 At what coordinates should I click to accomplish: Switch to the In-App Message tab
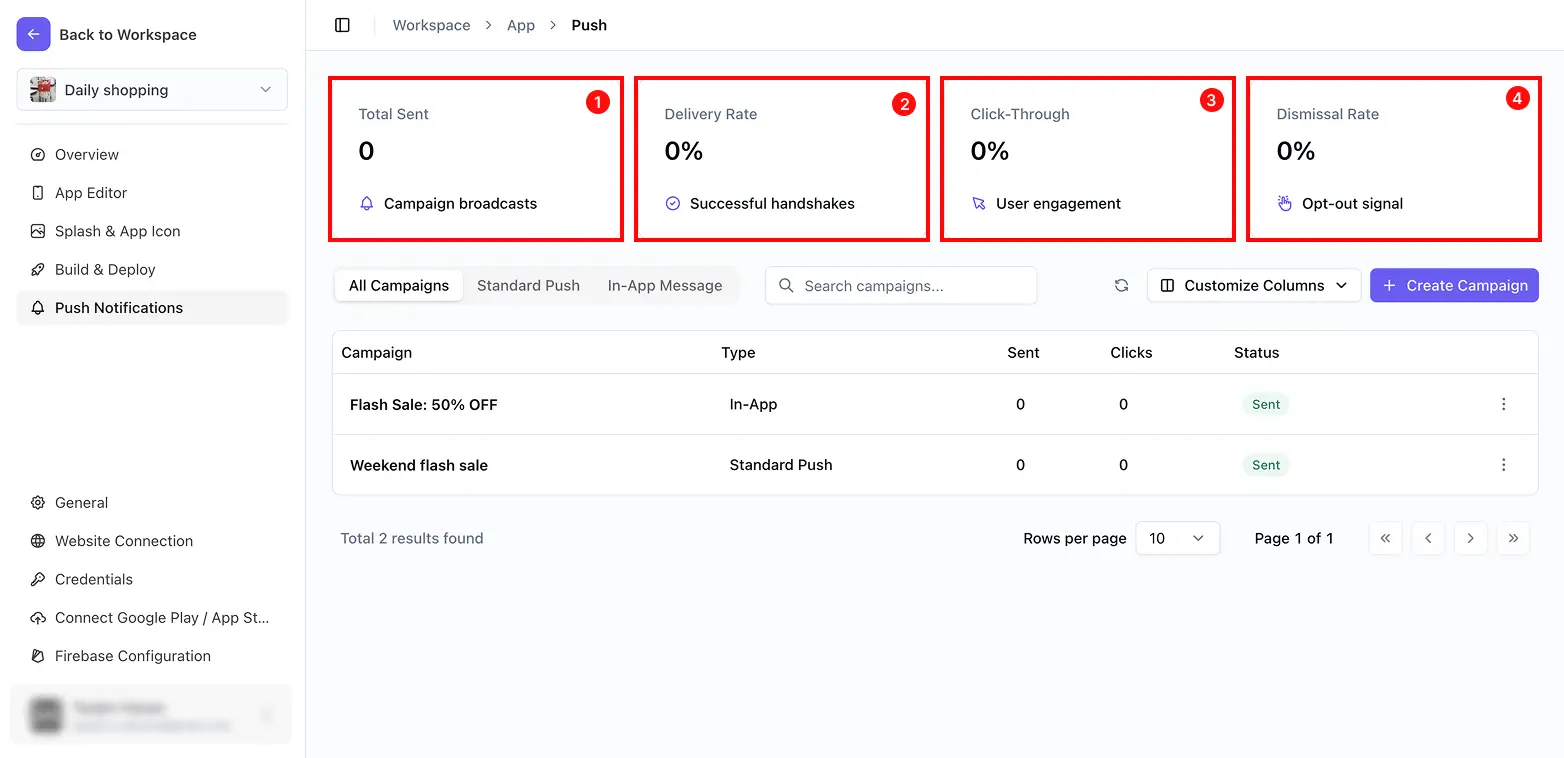pyautogui.click(x=665, y=286)
